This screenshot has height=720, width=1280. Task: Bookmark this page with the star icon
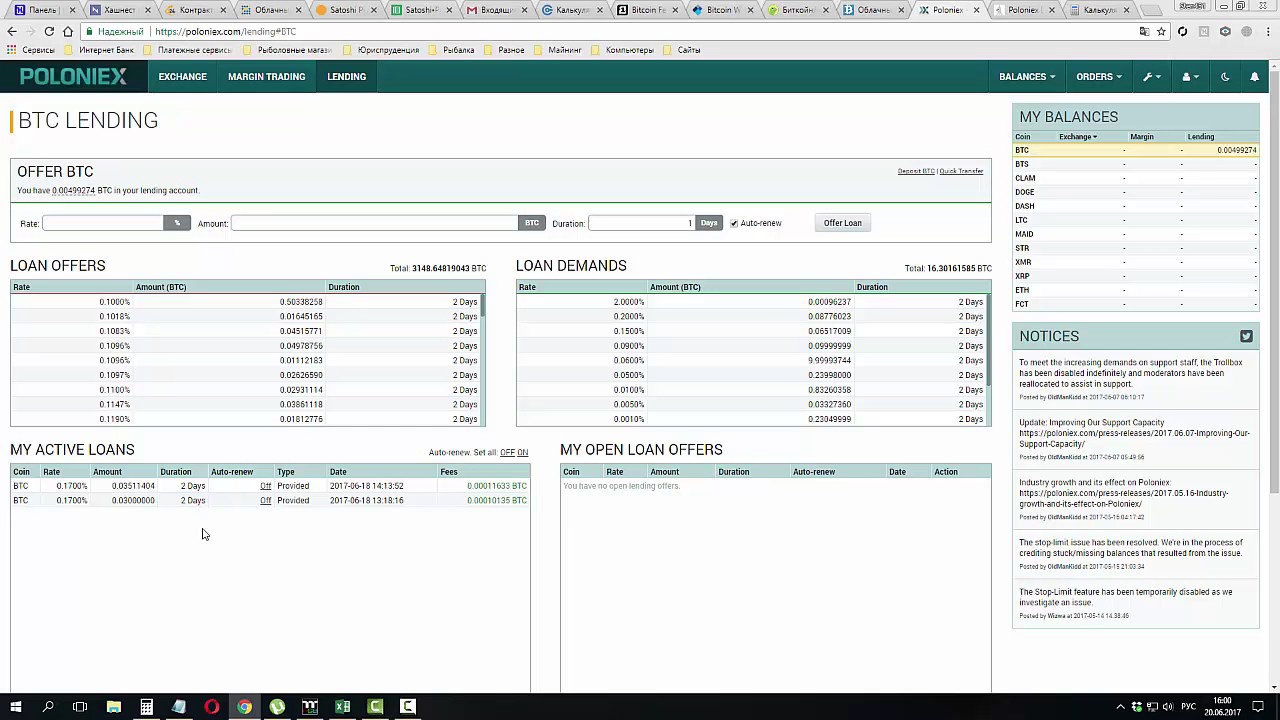coord(1161,31)
